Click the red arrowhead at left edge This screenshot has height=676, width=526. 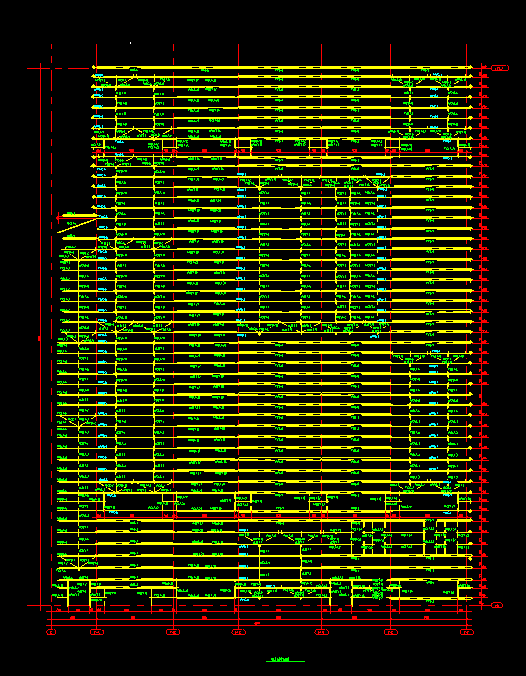pos(58,218)
